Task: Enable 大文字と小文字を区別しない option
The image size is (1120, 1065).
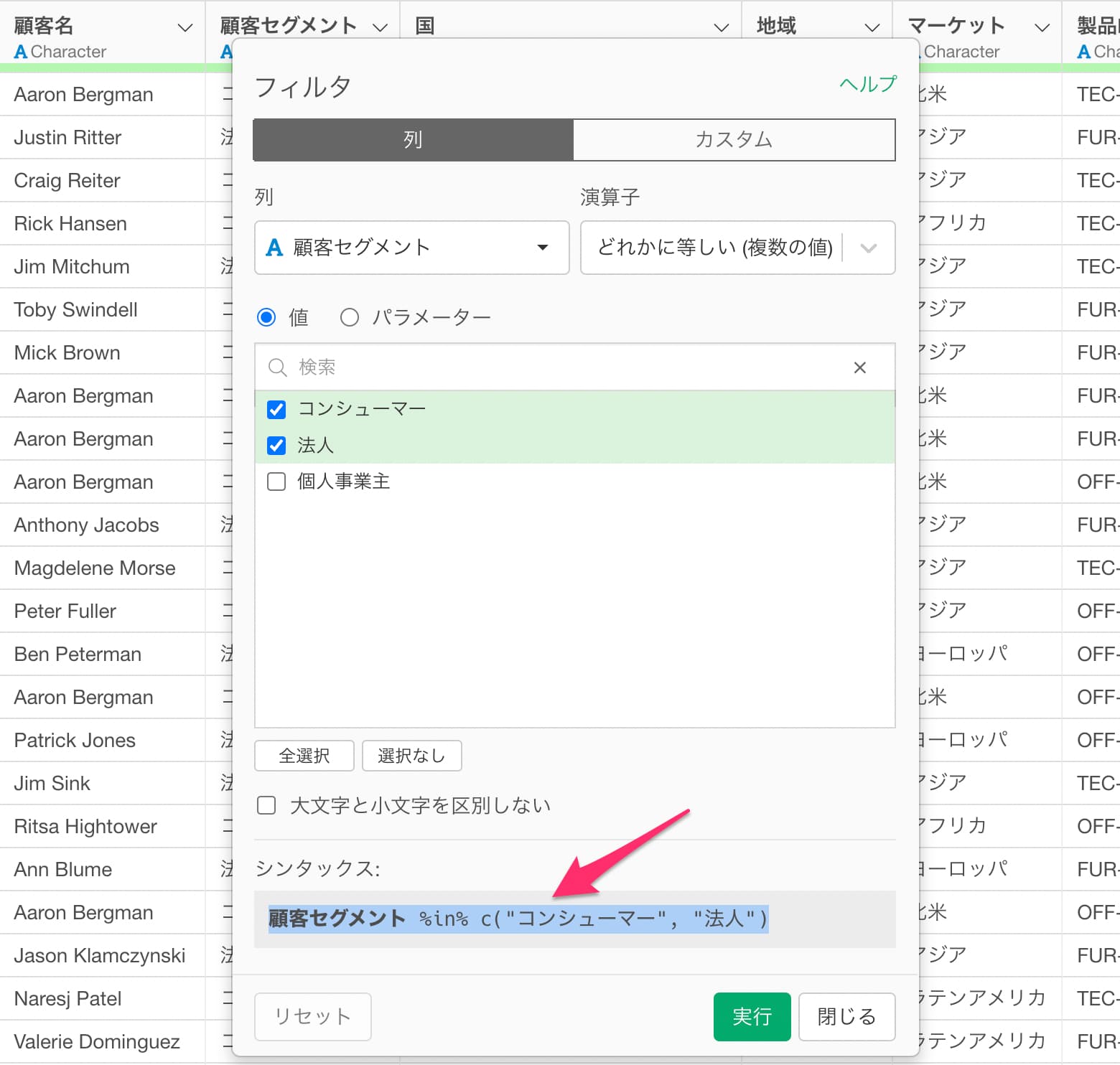Action: point(266,805)
